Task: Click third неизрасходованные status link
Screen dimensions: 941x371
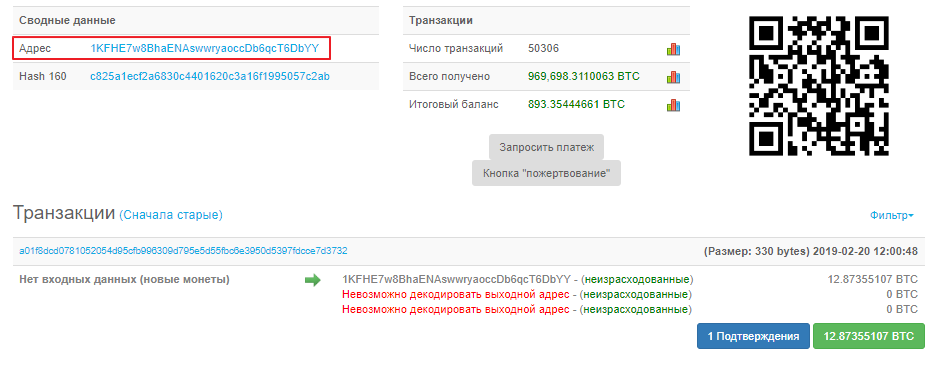Action: pyautogui.click(x=635, y=310)
